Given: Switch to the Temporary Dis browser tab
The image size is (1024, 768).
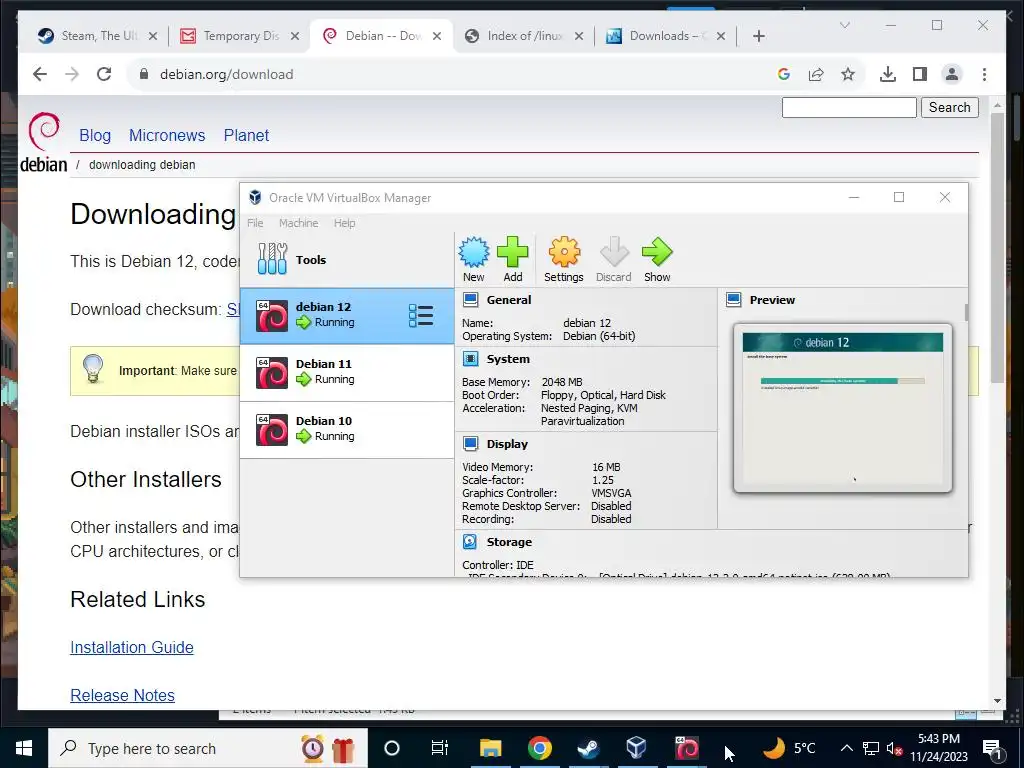Looking at the screenshot, I should [240, 36].
